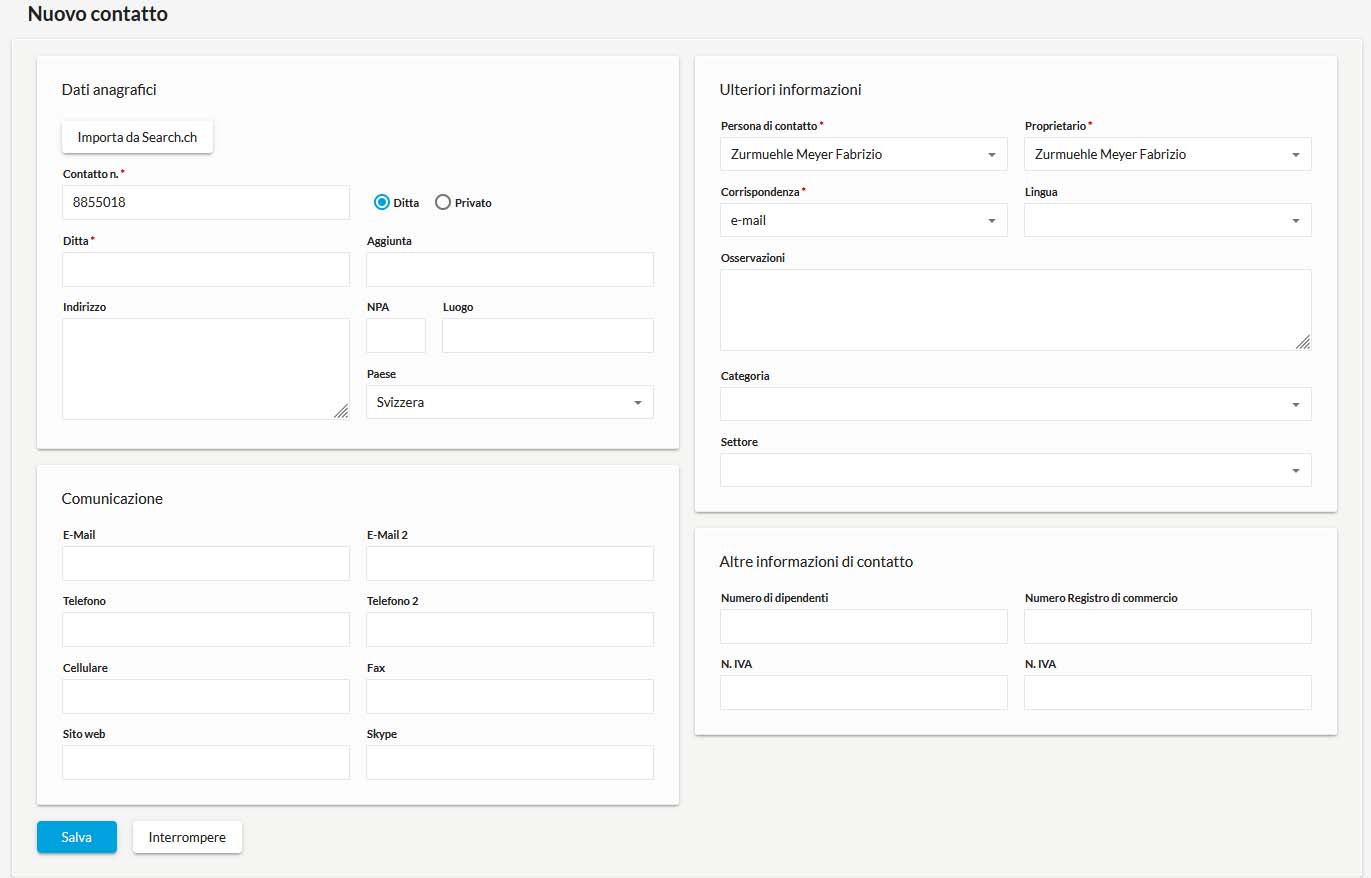Select the Ditta radio button
The image size is (1371, 878).
[381, 202]
